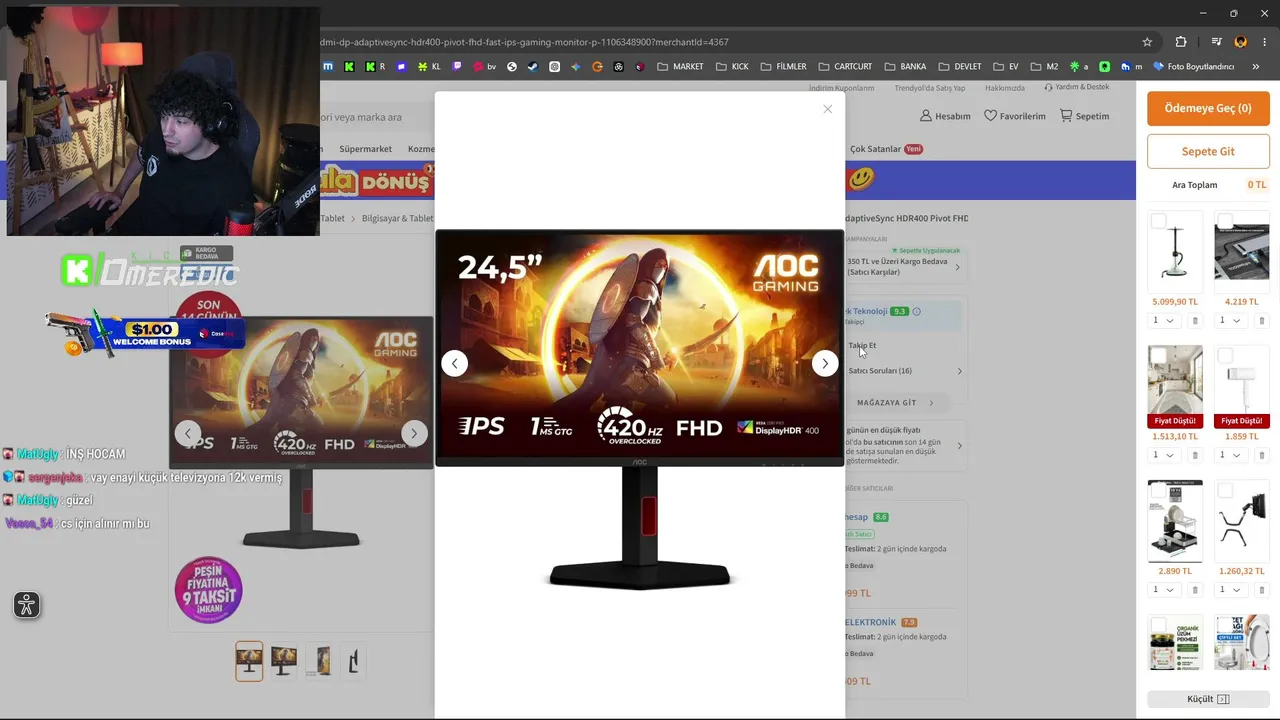Delete the 1.859 TL item from cart

click(1262, 456)
